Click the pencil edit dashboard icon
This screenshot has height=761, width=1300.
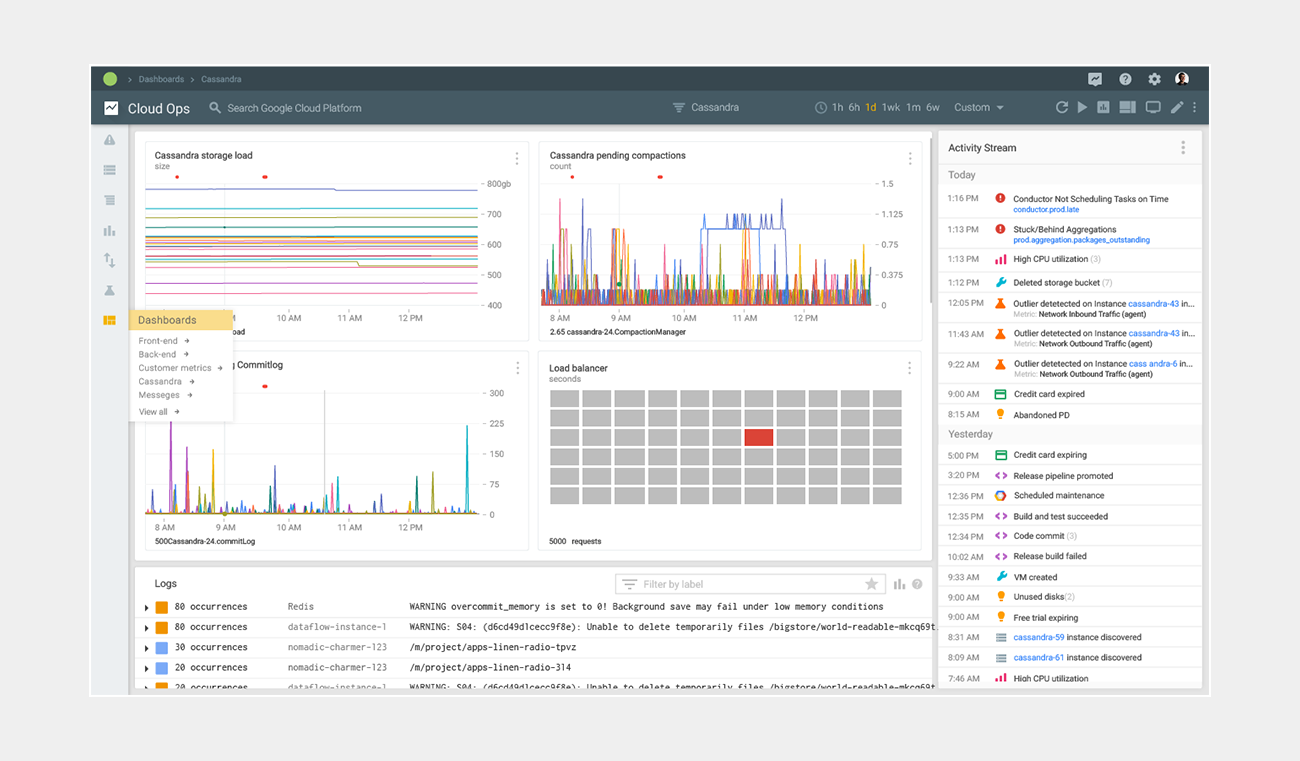coord(1177,108)
